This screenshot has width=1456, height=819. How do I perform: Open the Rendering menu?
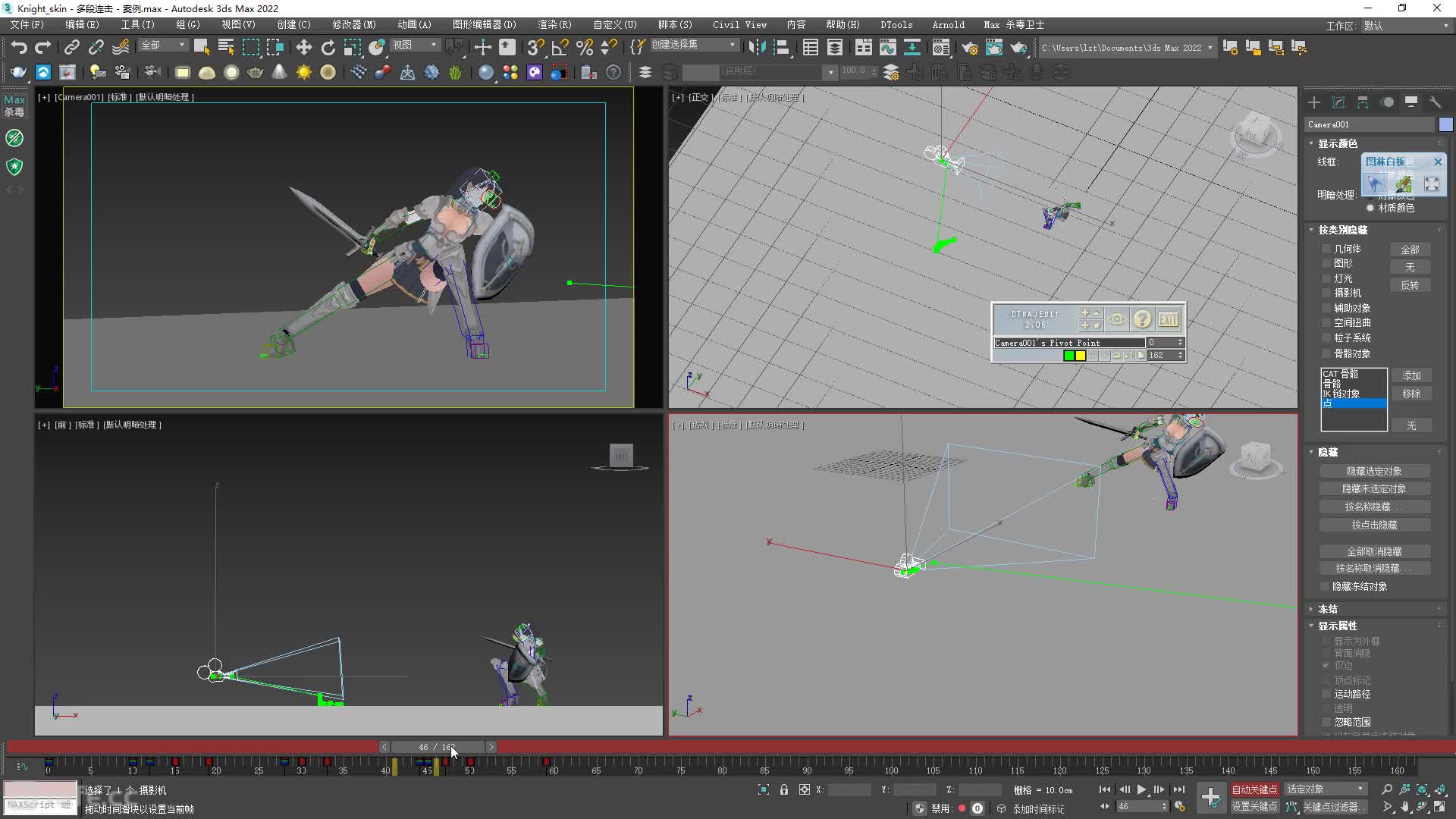554,25
